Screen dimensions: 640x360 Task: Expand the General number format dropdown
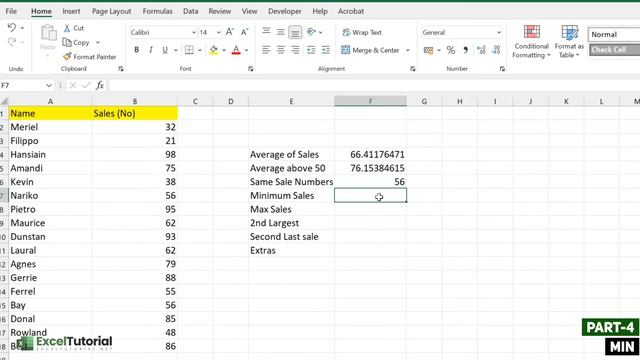[499, 32]
